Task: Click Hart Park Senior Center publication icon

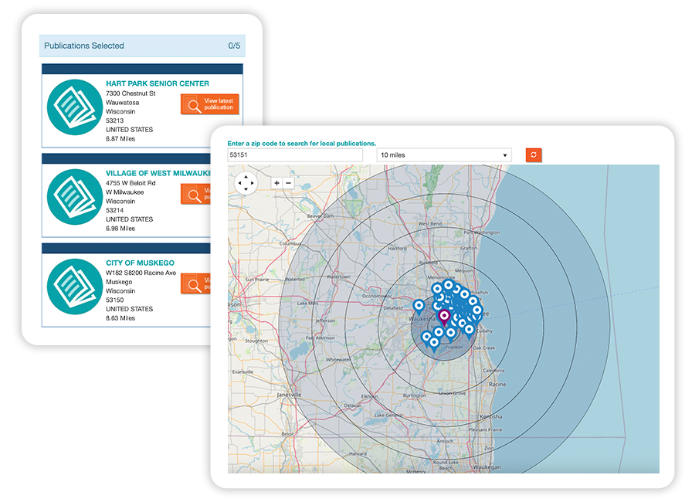Action: pyautogui.click(x=74, y=107)
